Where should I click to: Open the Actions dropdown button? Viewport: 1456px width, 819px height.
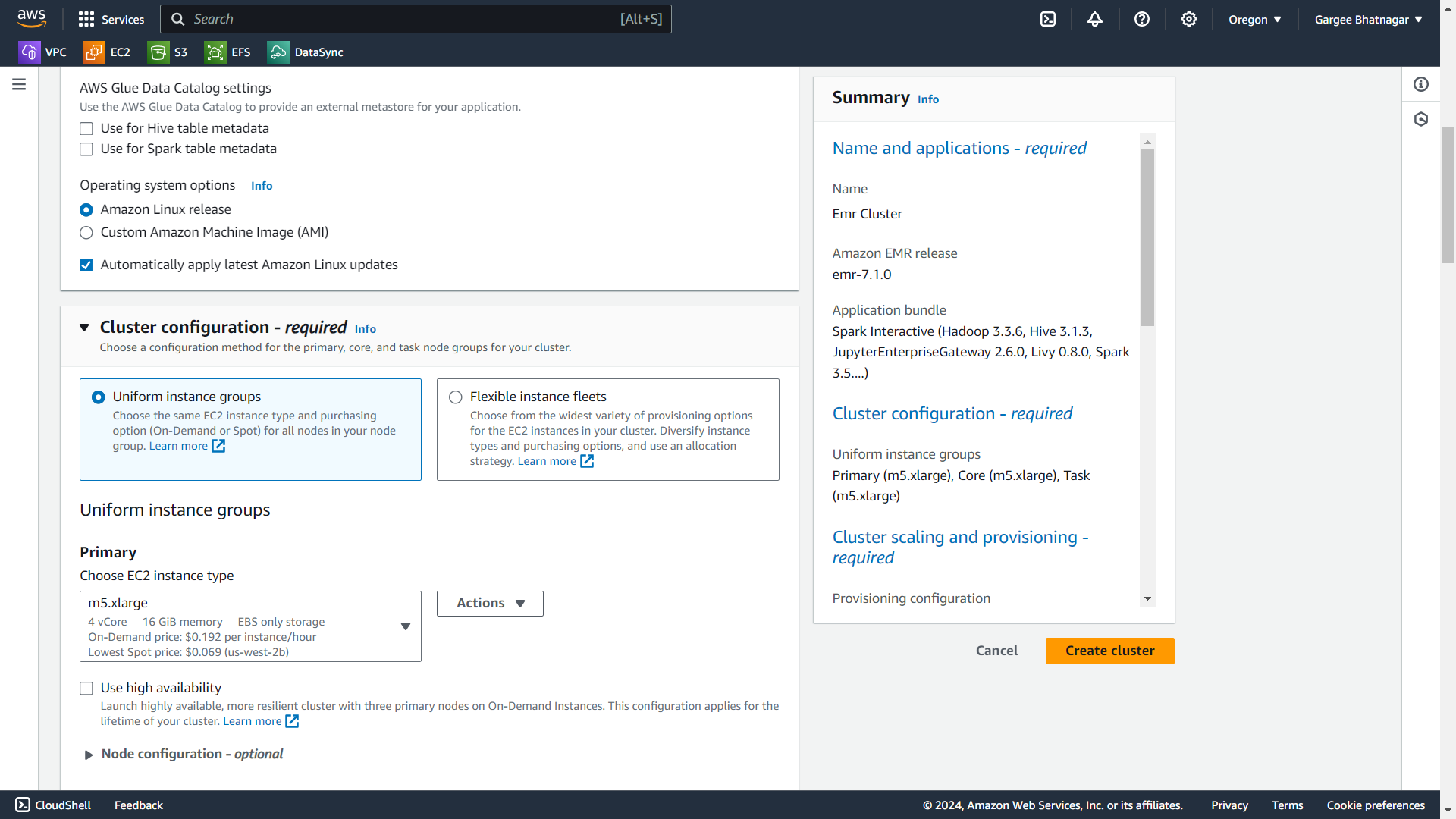[x=490, y=604]
